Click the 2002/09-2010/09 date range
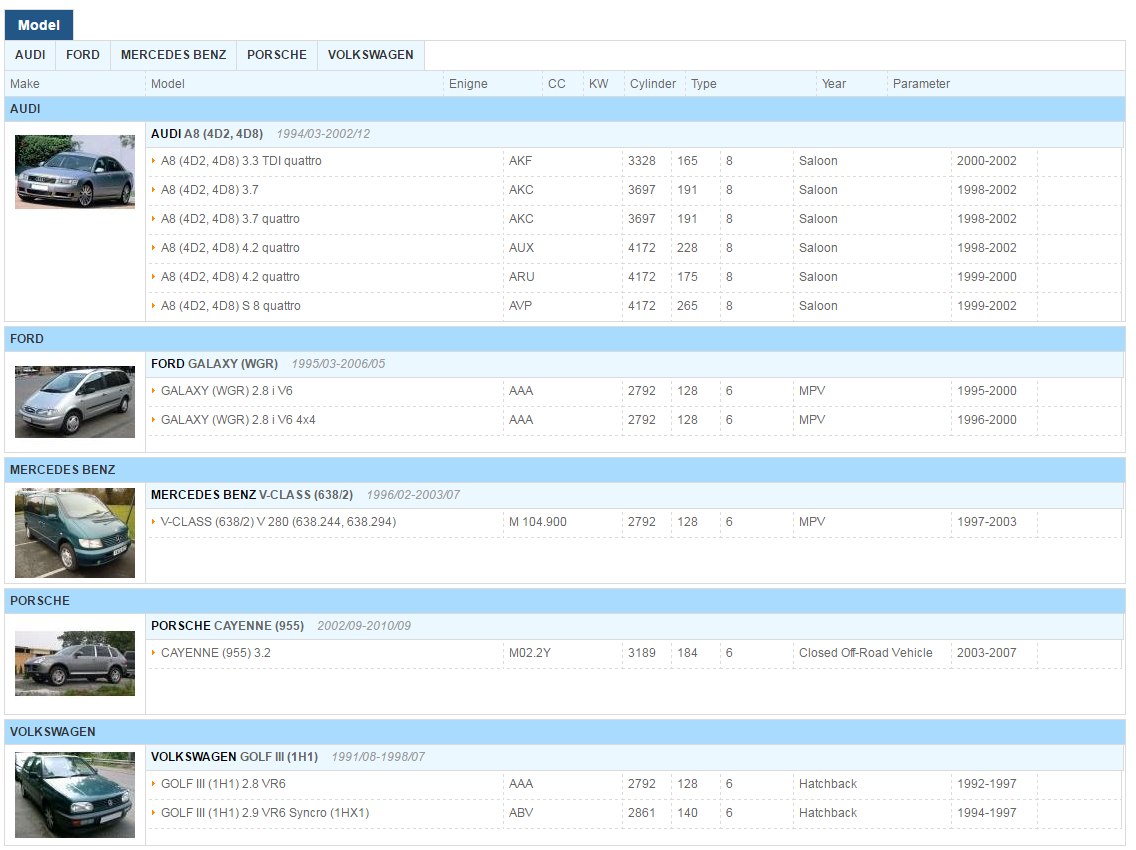The height and width of the screenshot is (850, 1136). 364,626
